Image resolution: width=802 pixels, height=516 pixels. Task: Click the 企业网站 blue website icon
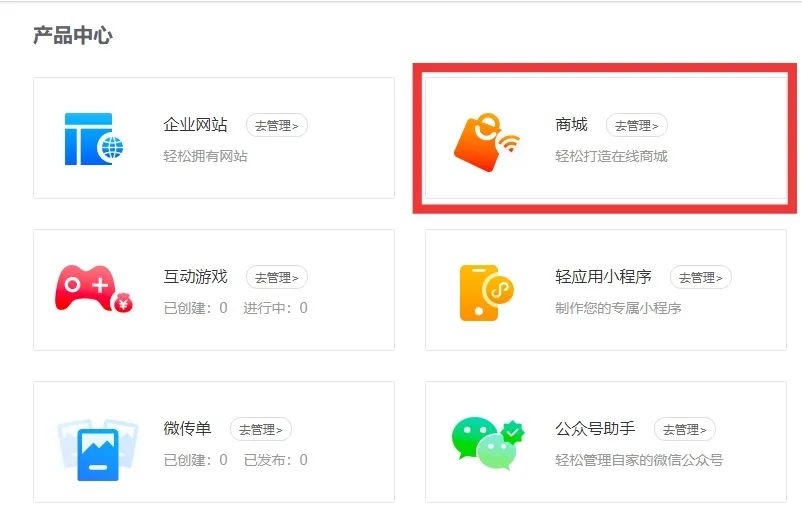[94, 138]
